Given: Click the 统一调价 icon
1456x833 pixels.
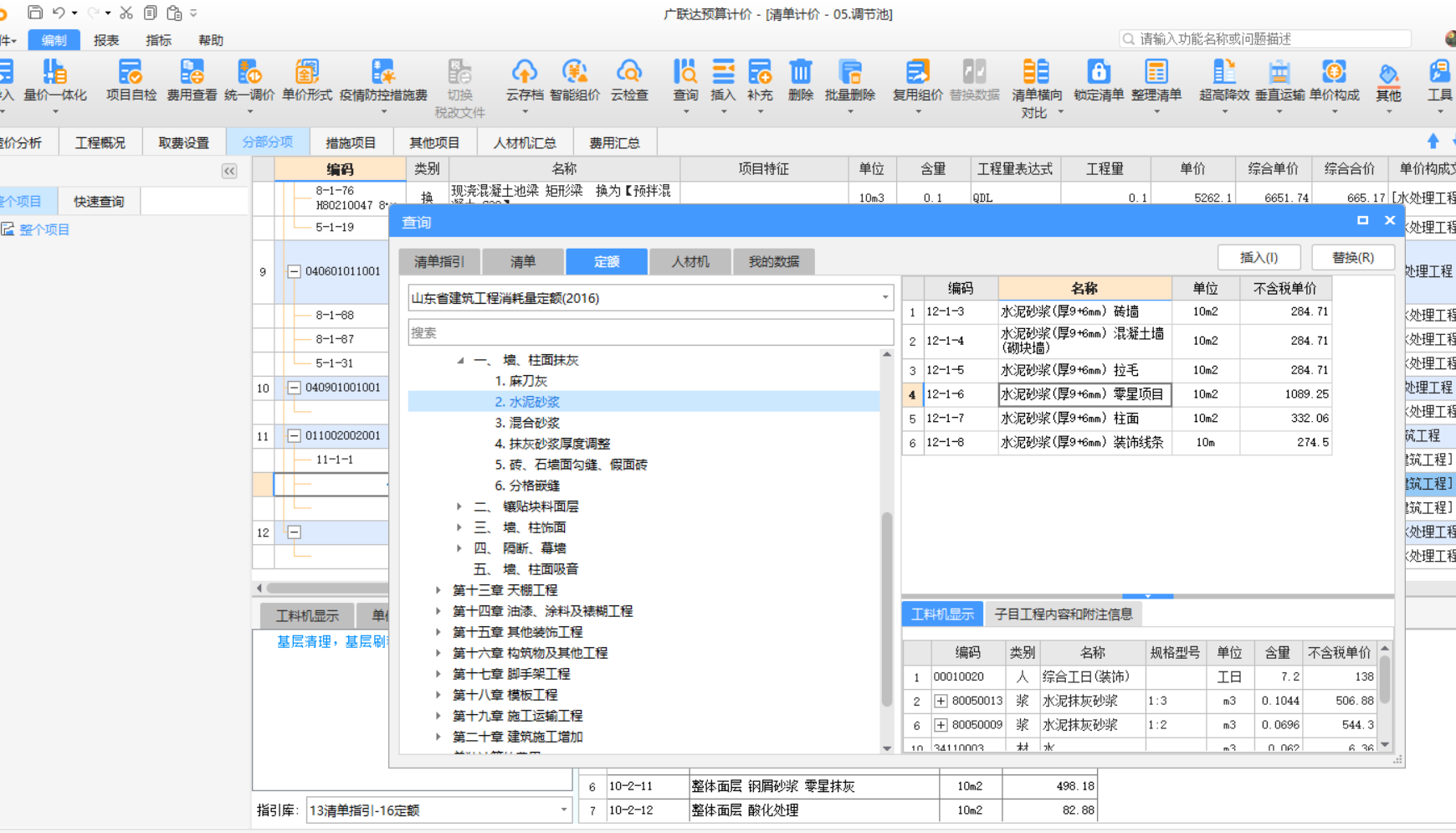Looking at the screenshot, I should tap(249, 81).
